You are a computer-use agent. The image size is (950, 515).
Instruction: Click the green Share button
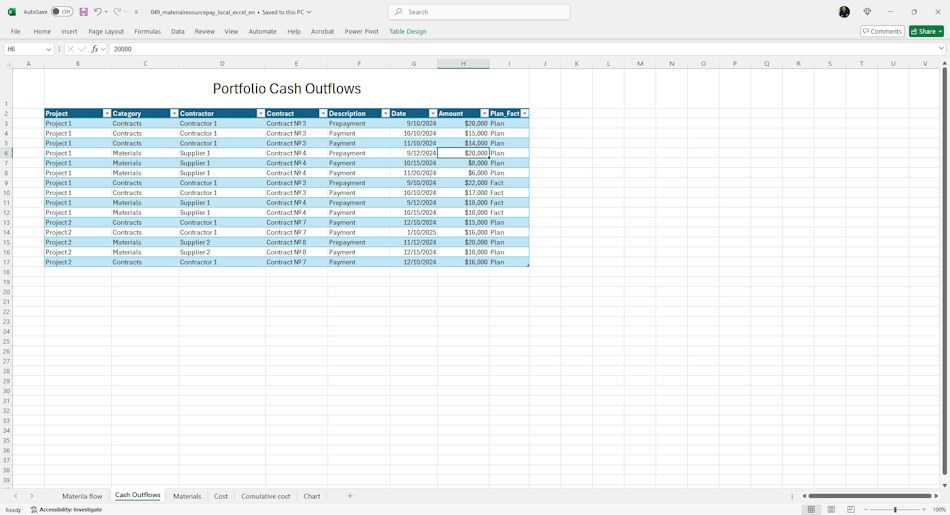(x=926, y=31)
